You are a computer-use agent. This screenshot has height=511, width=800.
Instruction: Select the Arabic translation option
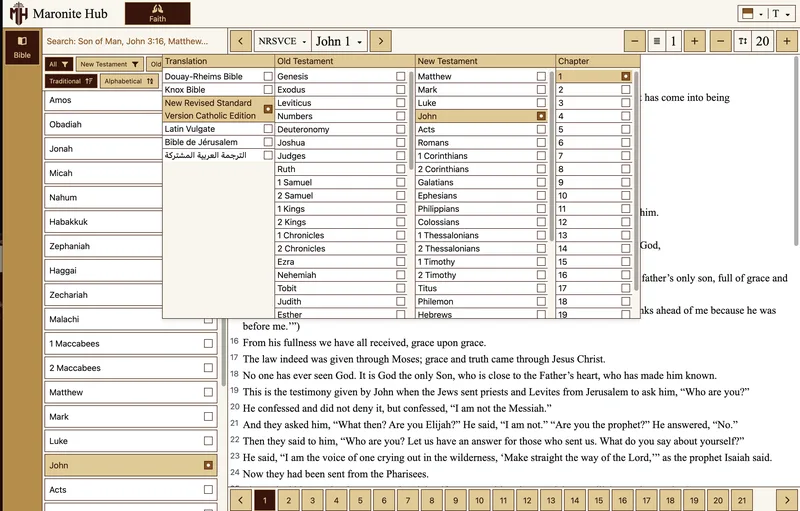pos(218,156)
